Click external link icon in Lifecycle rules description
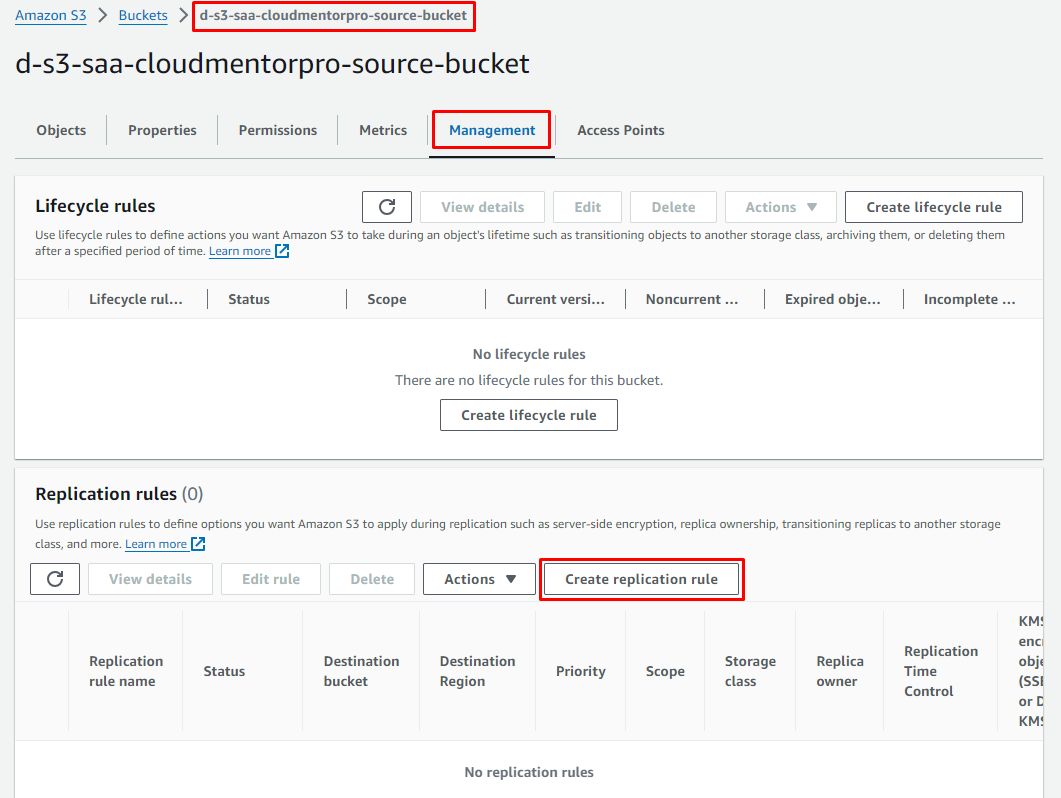The height and width of the screenshot is (798, 1061). [282, 251]
